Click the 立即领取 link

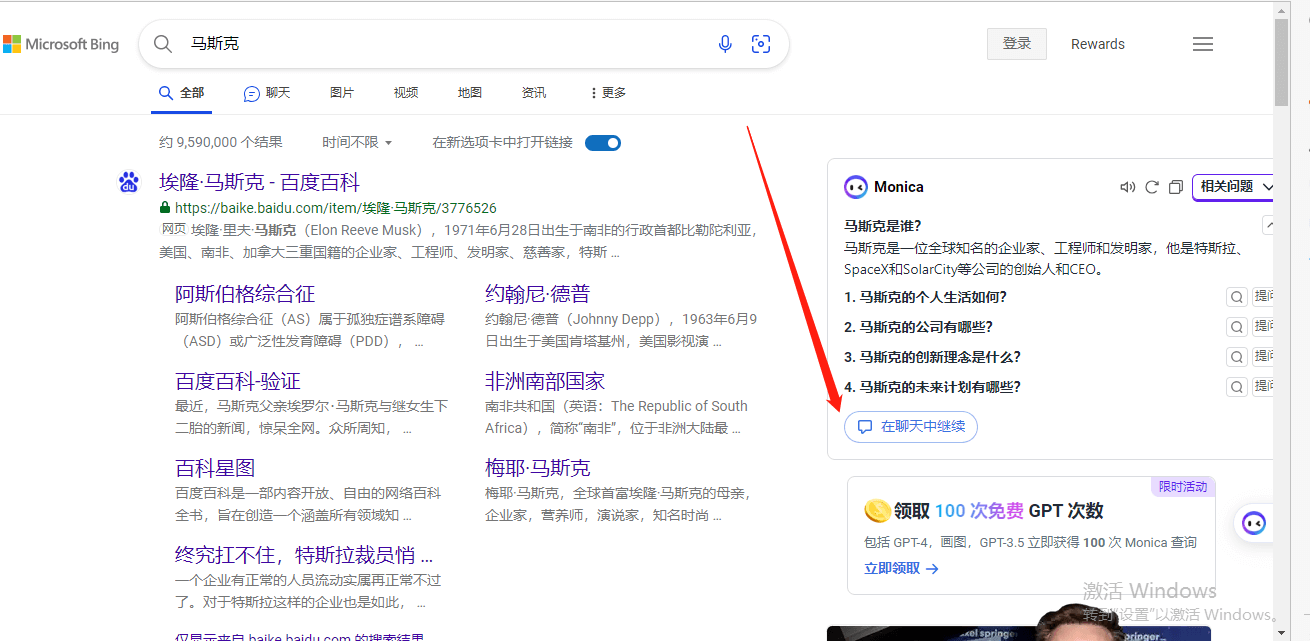pyautogui.click(x=901, y=569)
